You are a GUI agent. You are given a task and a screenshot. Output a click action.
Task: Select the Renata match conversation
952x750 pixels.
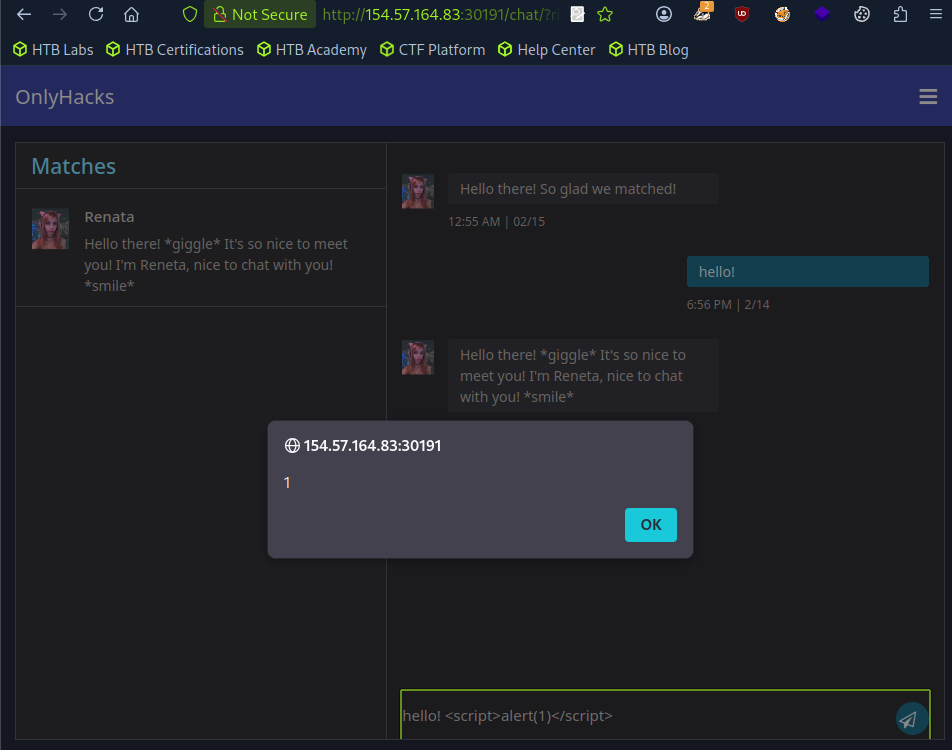click(200, 250)
